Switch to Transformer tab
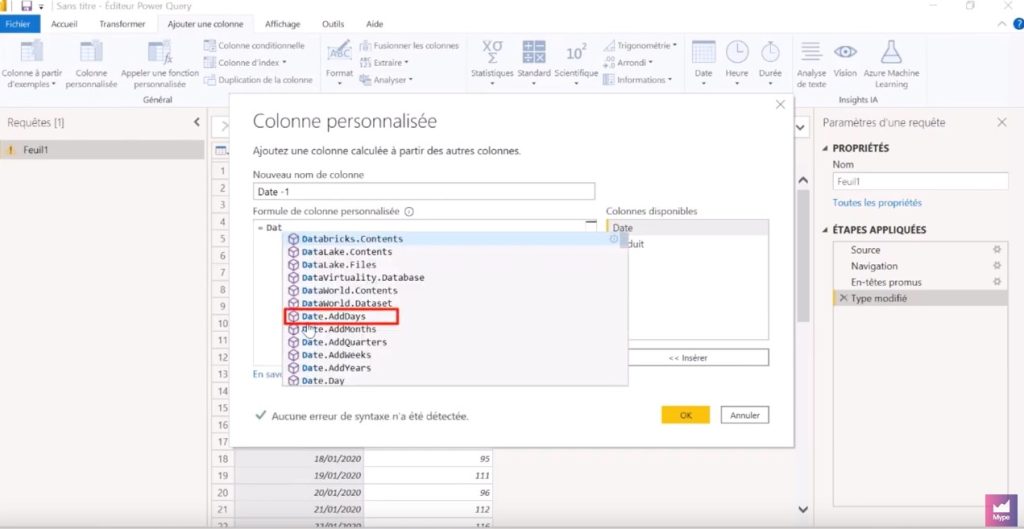This screenshot has width=1024, height=529. pos(122,24)
